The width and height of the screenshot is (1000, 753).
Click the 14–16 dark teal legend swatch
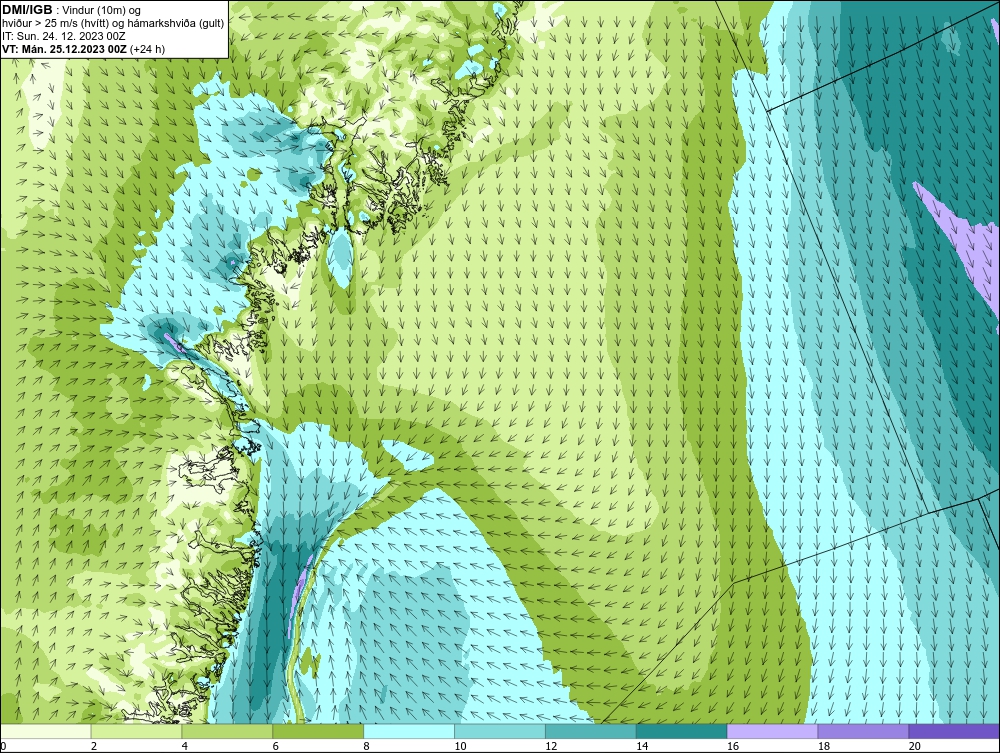[x=682, y=731]
